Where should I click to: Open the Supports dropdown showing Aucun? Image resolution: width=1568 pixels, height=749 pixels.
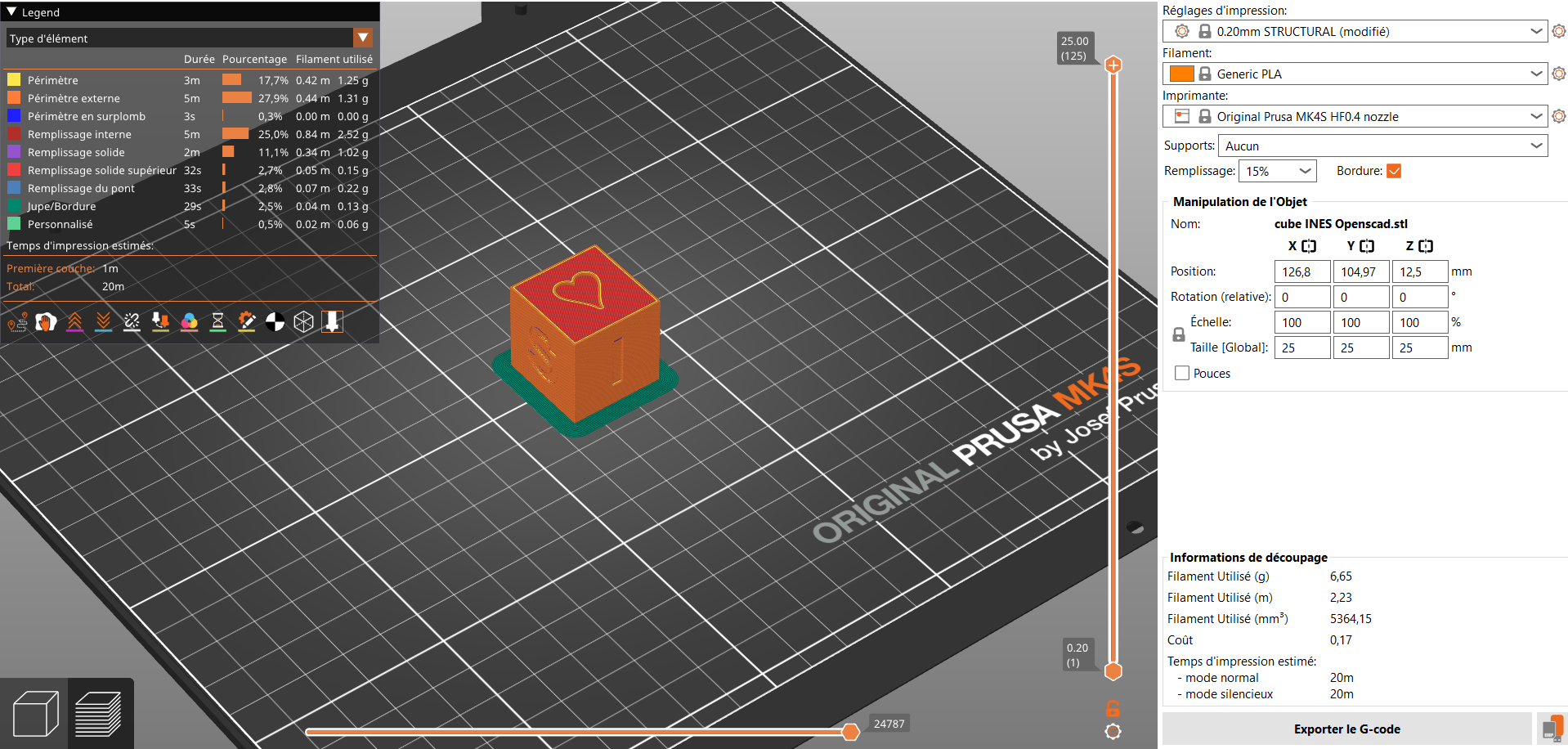point(1382,146)
